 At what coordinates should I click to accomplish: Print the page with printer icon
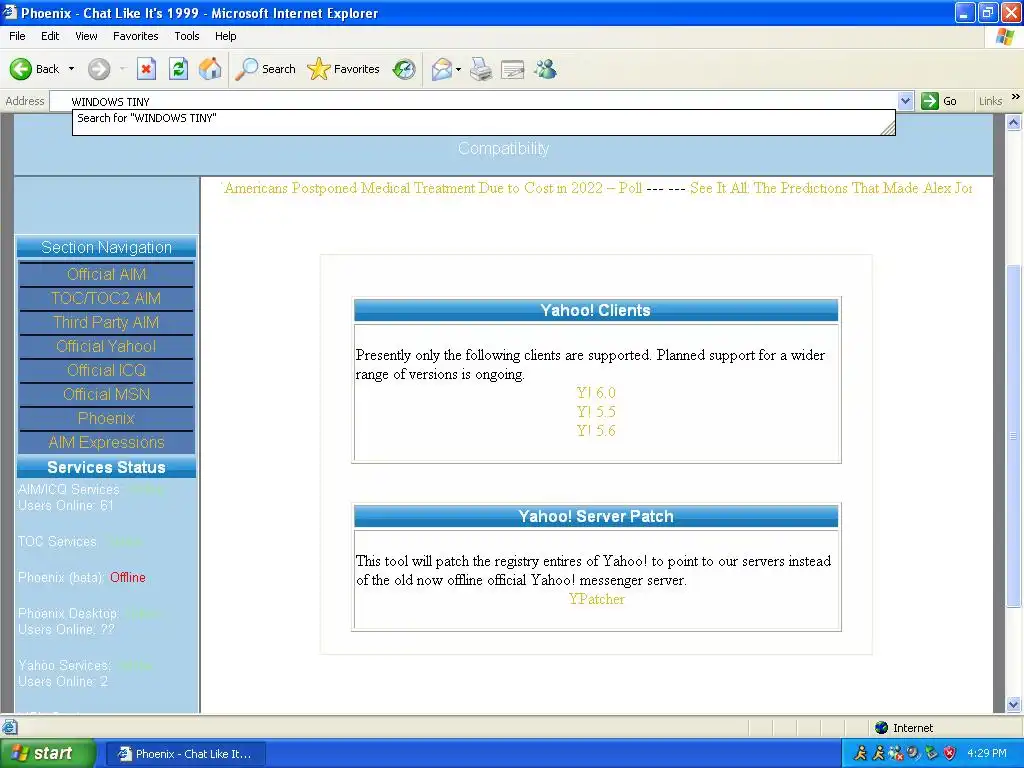point(481,69)
